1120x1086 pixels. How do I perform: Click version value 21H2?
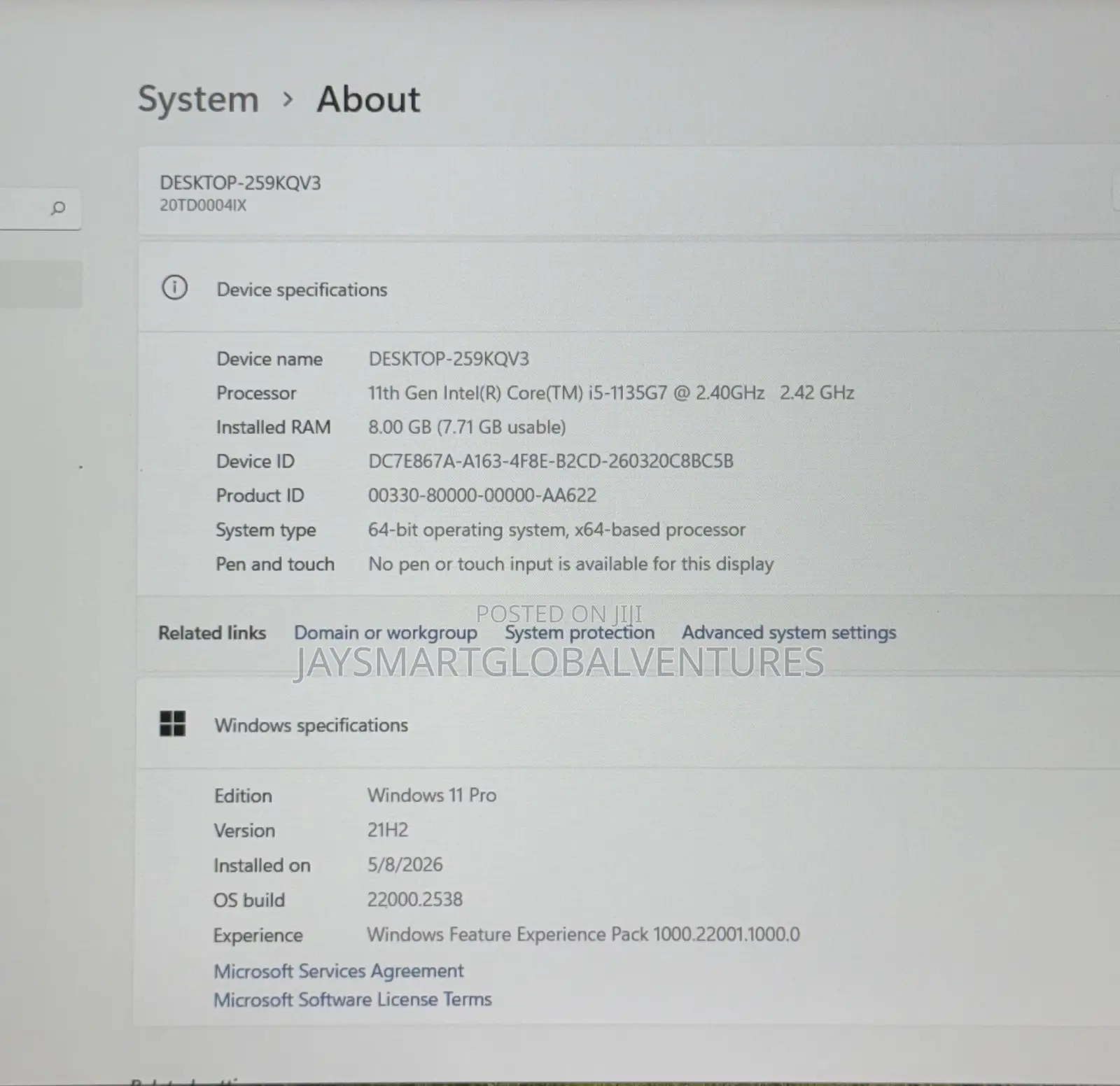tap(388, 830)
